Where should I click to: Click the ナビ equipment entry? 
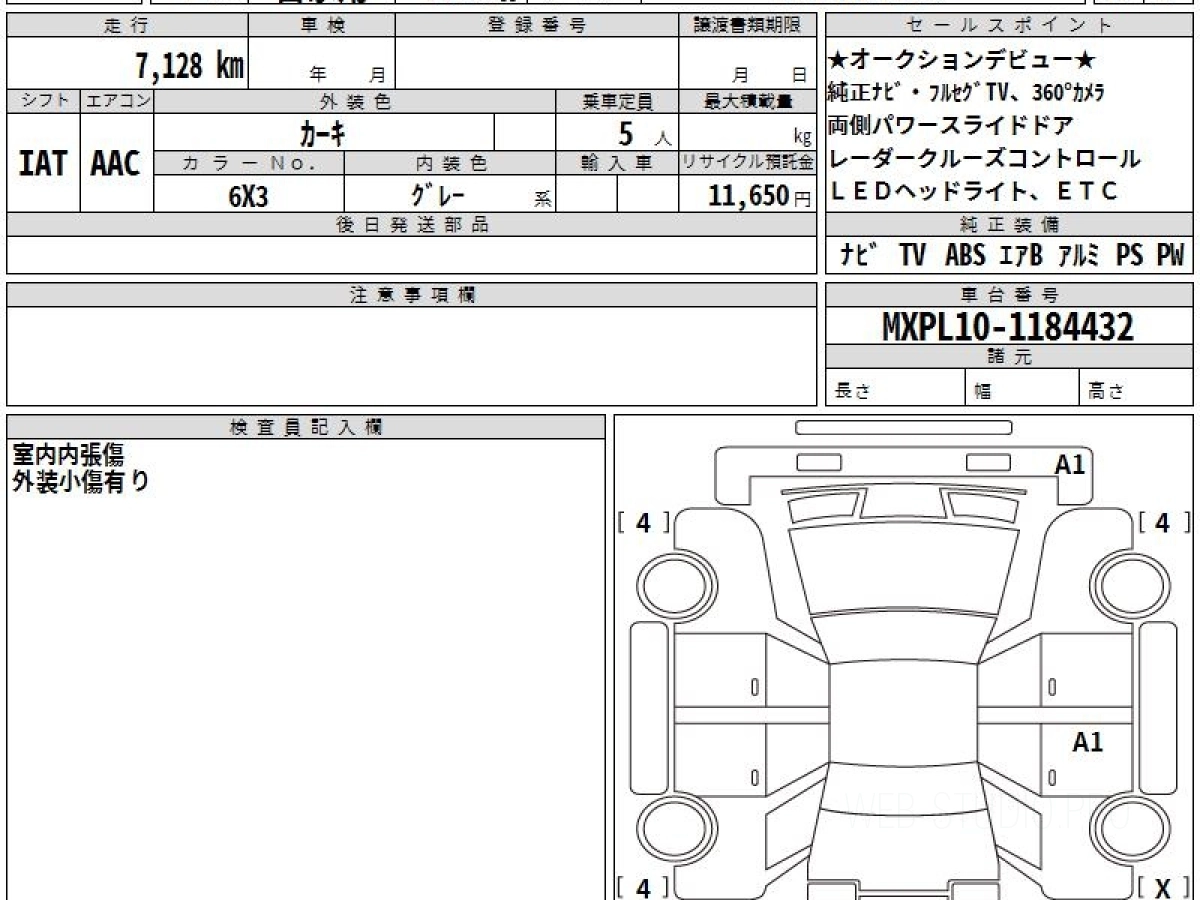[x=860, y=255]
